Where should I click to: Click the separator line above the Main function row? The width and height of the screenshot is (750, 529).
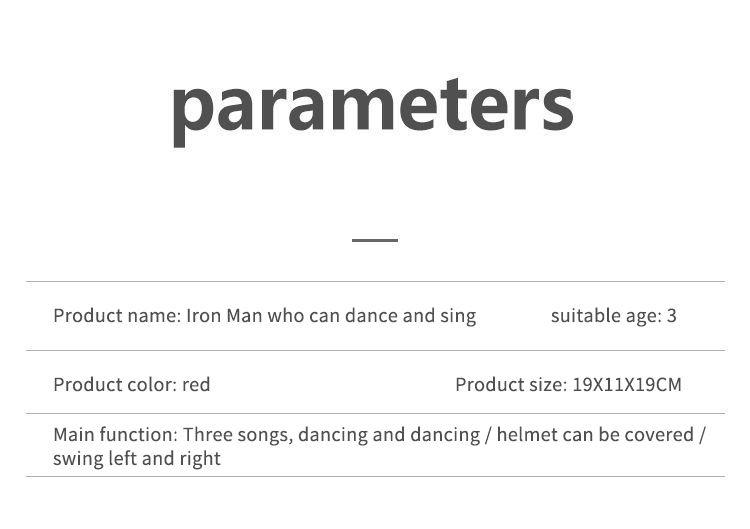pos(375,413)
